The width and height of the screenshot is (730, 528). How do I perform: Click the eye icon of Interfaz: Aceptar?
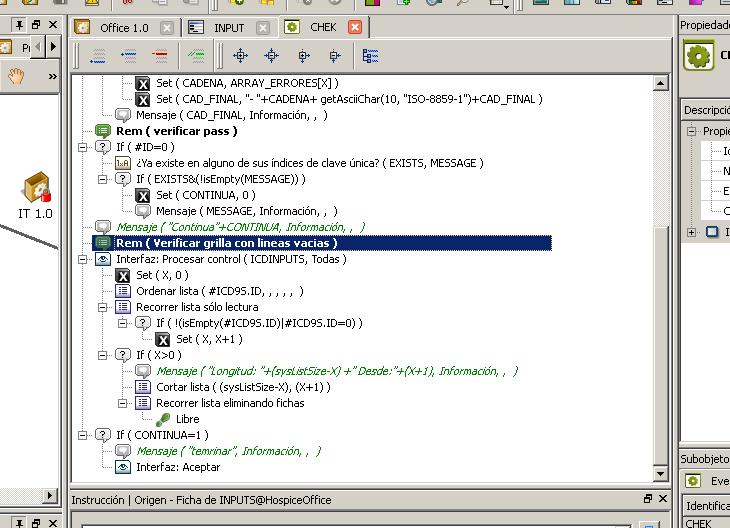(x=123, y=467)
